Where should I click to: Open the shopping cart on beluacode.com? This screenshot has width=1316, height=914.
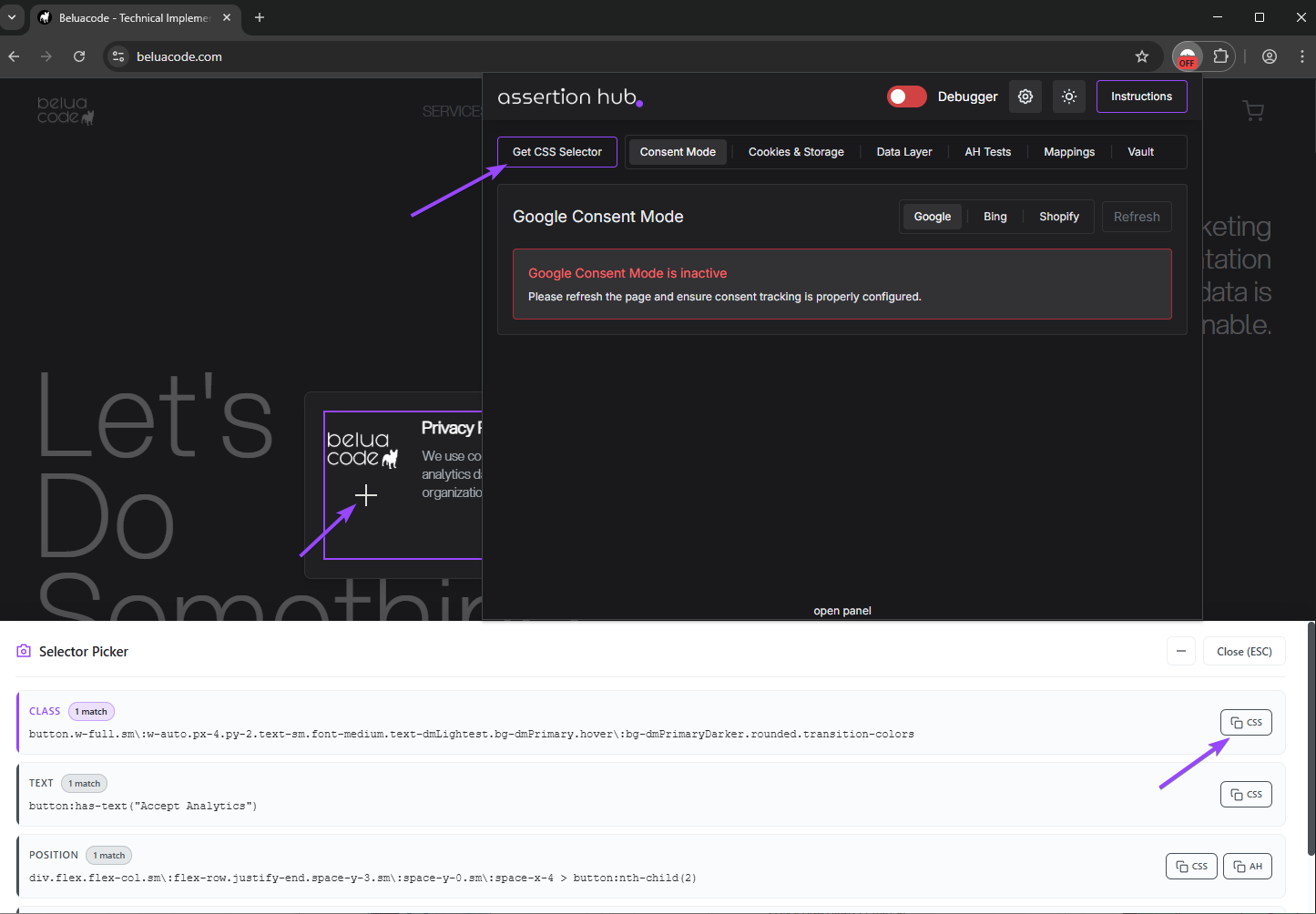pos(1253,110)
